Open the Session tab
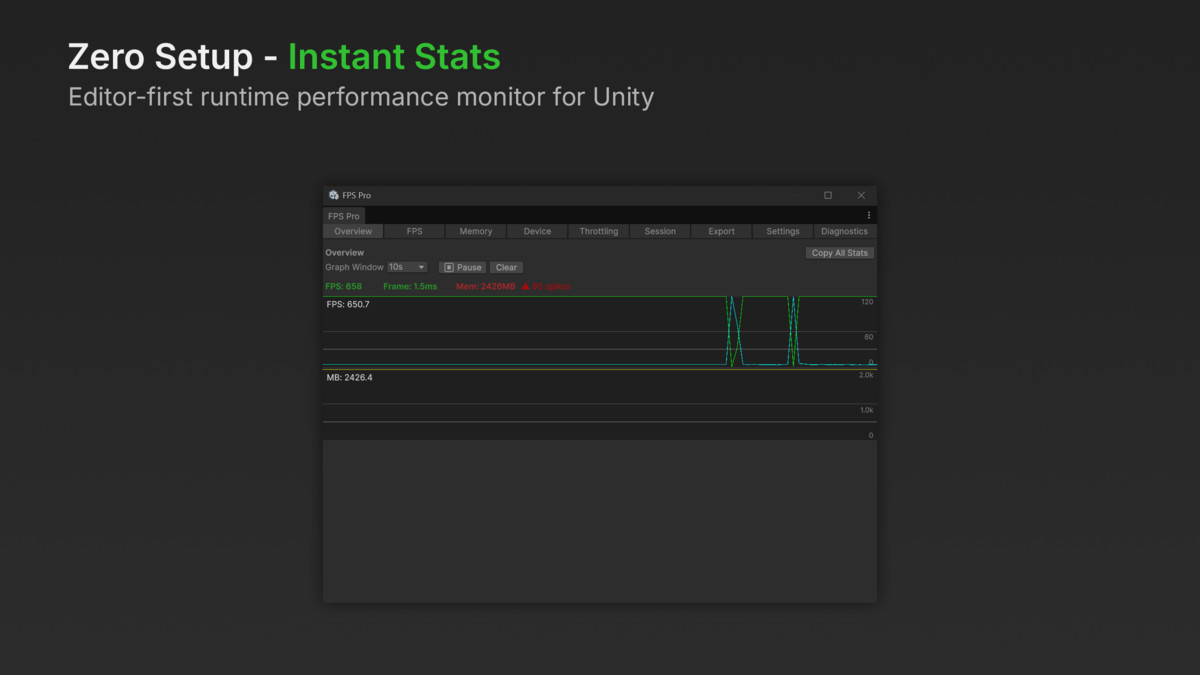 [660, 231]
